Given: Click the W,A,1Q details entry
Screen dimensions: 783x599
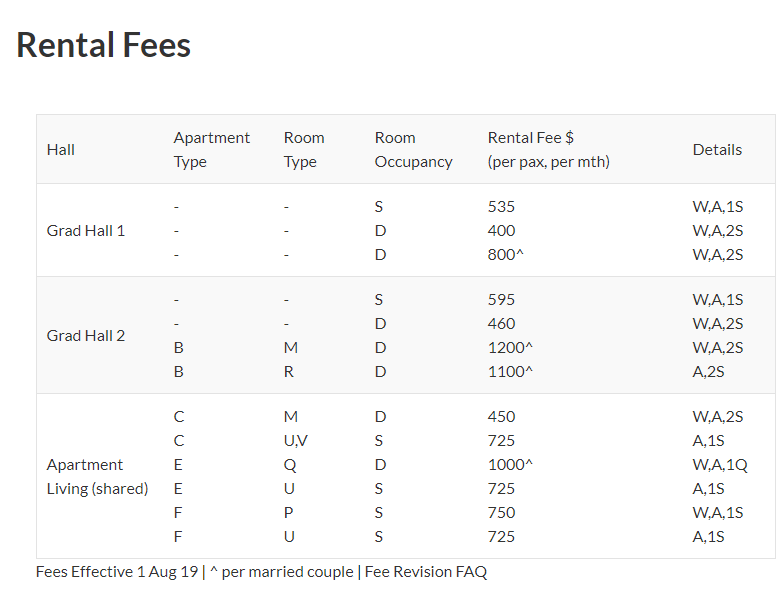Looking at the screenshot, I should pos(718,465).
